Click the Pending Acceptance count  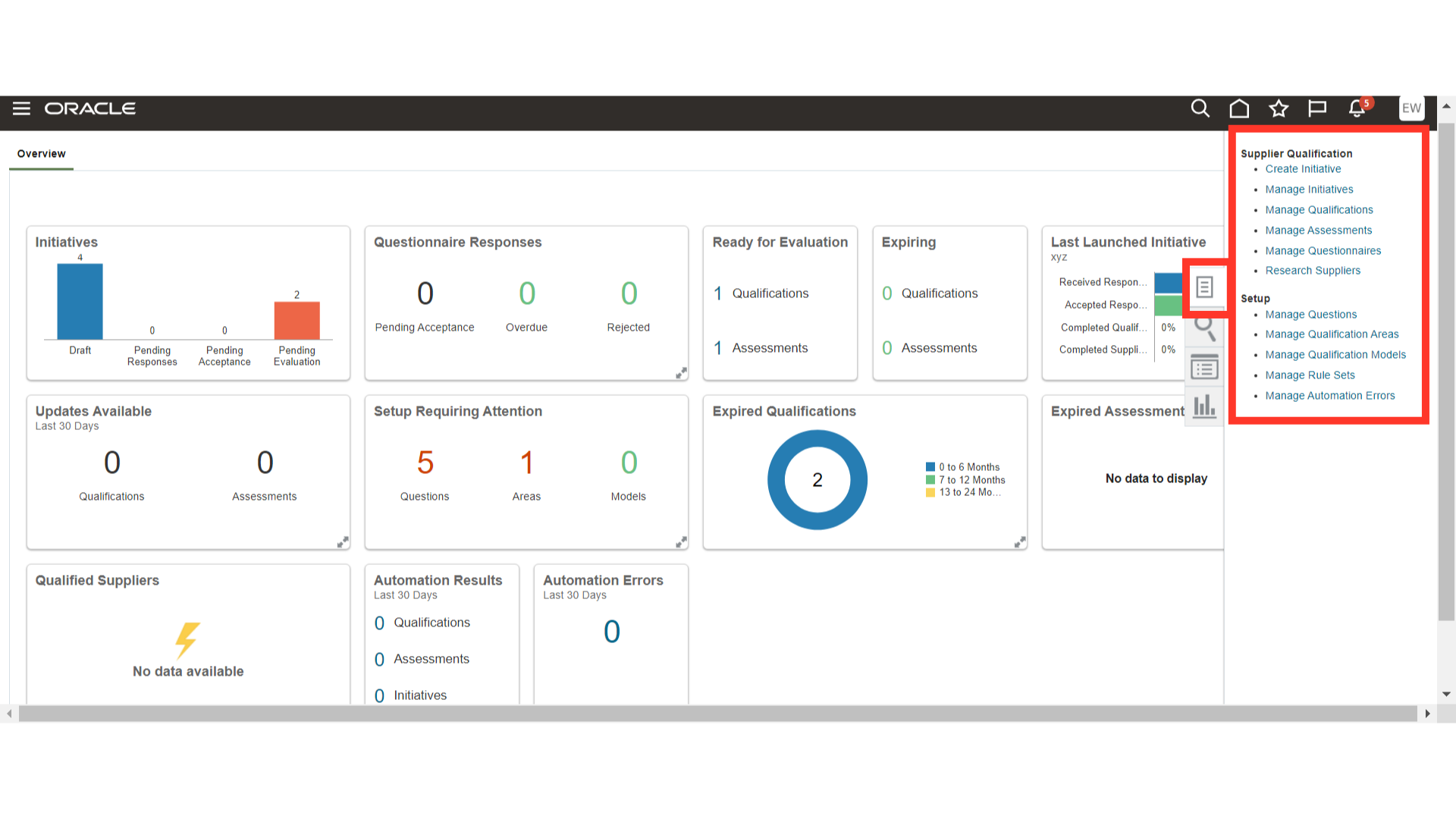point(425,293)
